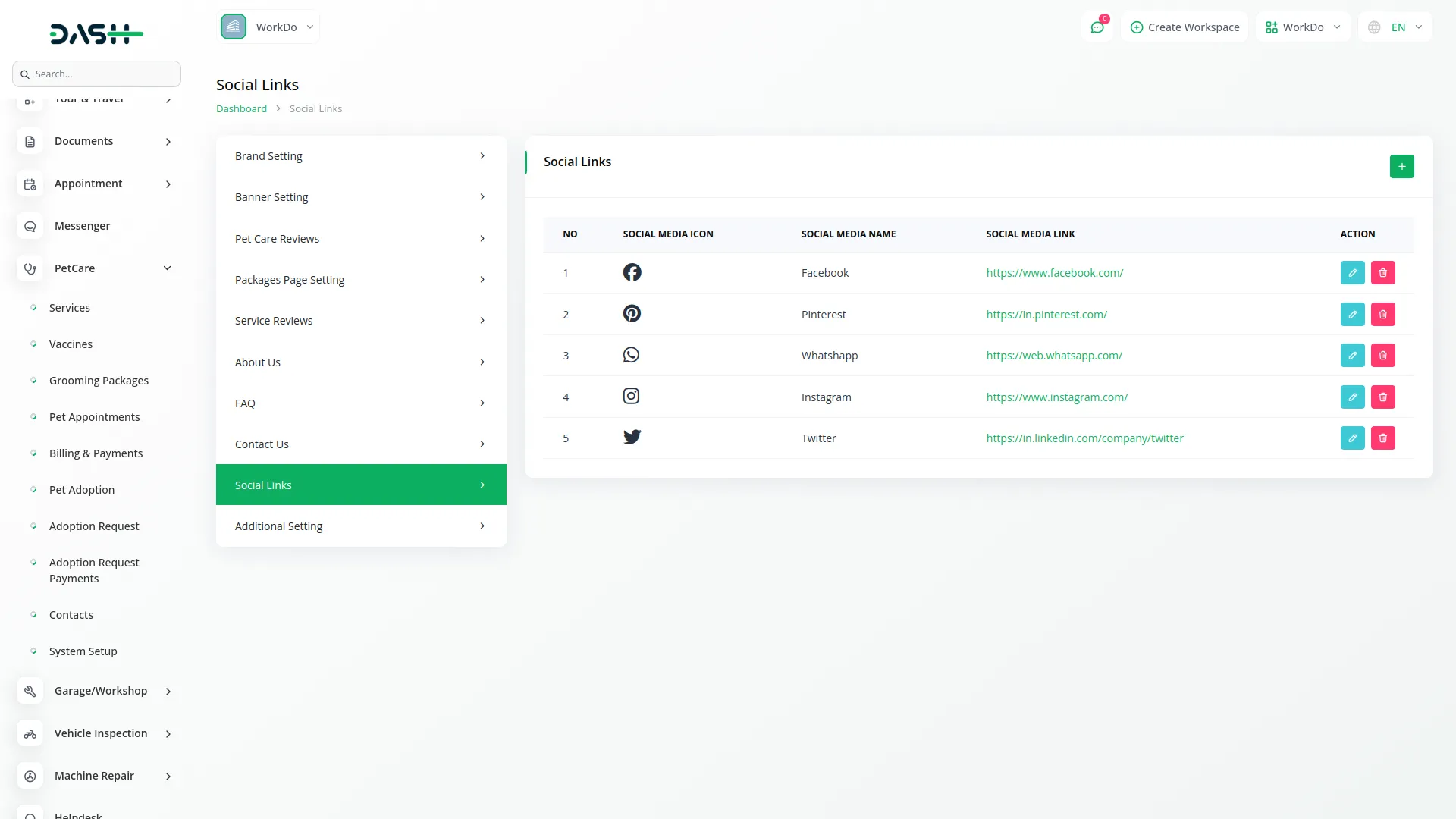Click the green add social link plus button
This screenshot has width=1456, height=819.
[1401, 166]
